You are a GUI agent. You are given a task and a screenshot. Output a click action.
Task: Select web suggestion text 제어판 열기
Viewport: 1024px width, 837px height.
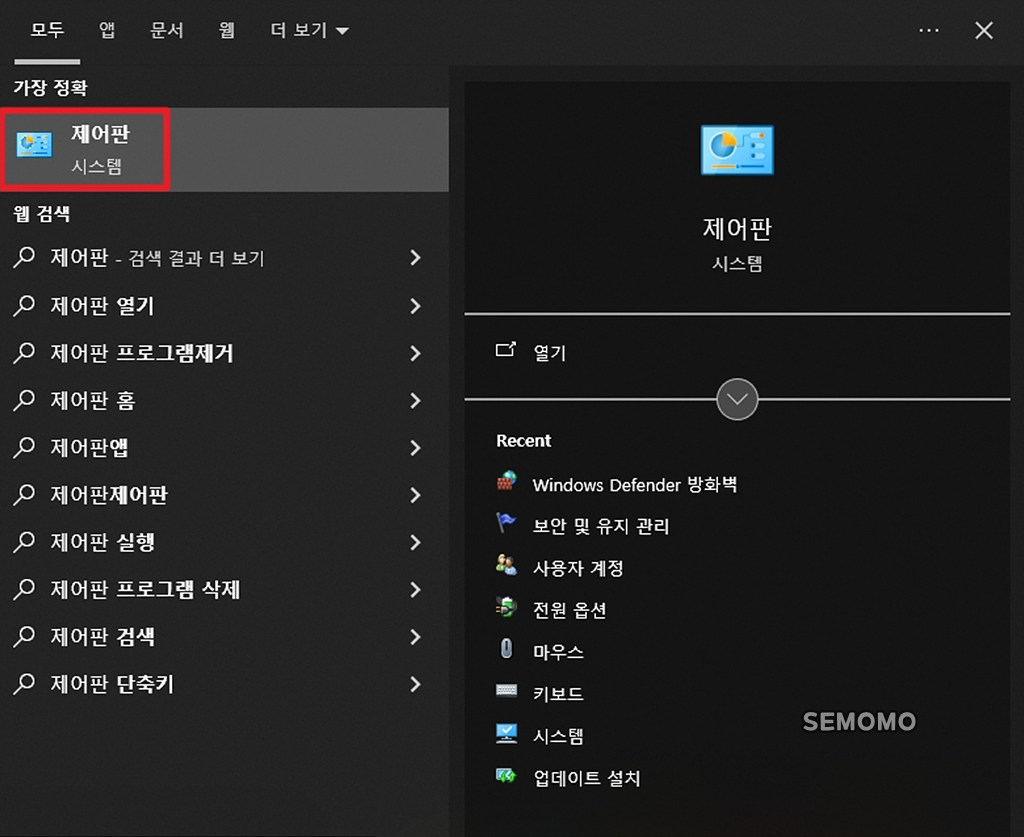(103, 306)
